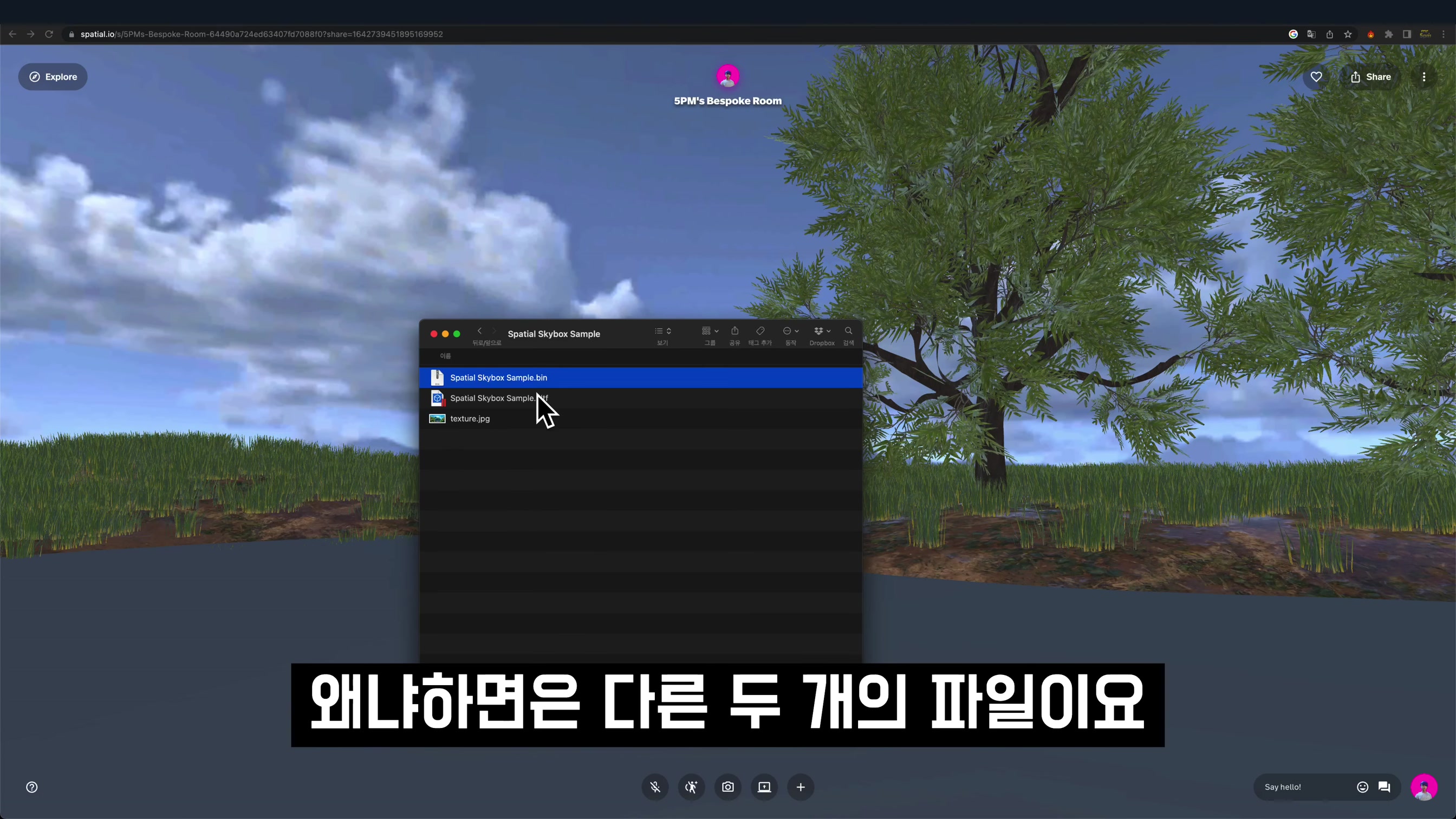Open the Chrome three-dot menu
The width and height of the screenshot is (1456, 819).
[1443, 34]
